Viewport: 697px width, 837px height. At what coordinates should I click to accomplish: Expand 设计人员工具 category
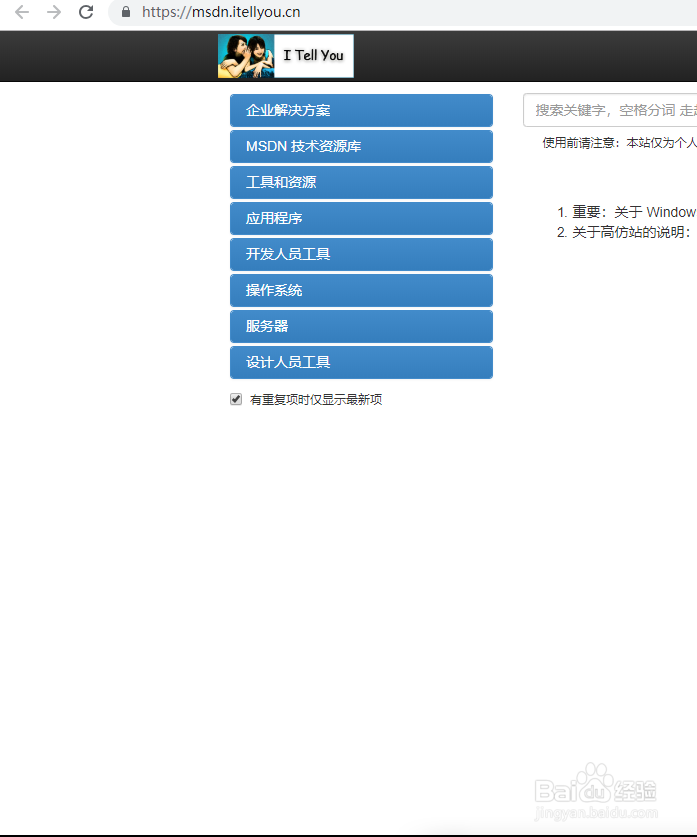(361, 362)
